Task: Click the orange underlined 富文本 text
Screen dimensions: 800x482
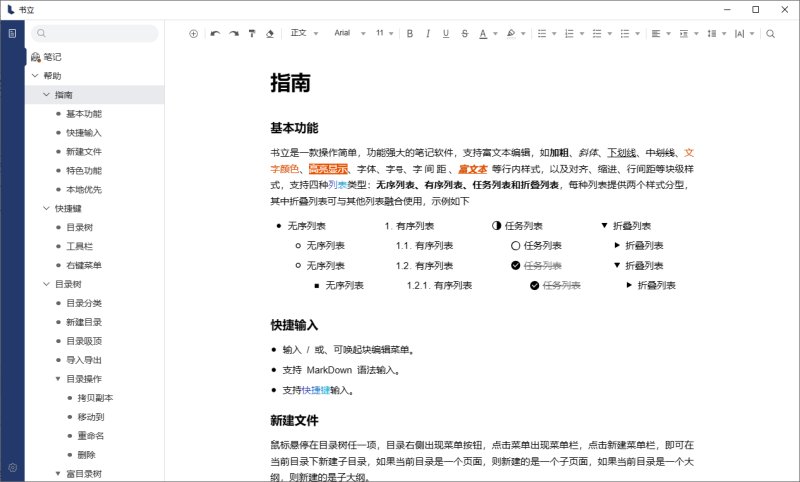Action: tap(472, 169)
